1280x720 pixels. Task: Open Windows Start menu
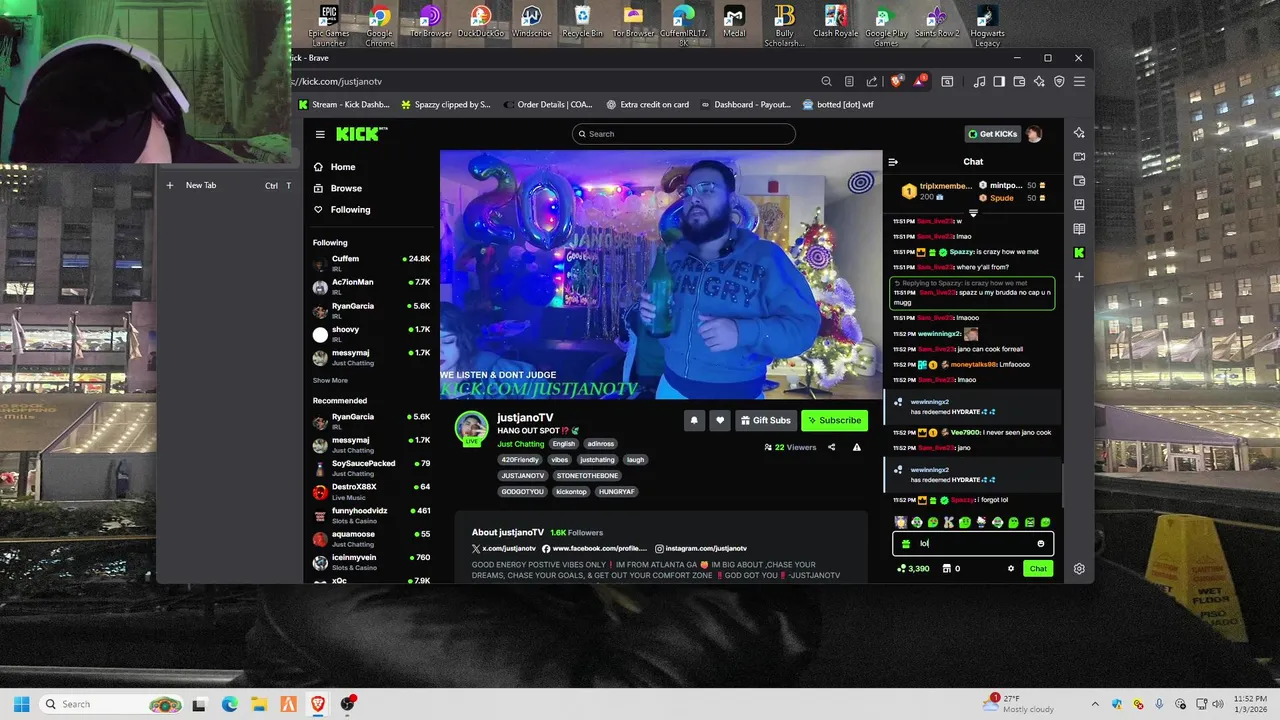(22, 704)
